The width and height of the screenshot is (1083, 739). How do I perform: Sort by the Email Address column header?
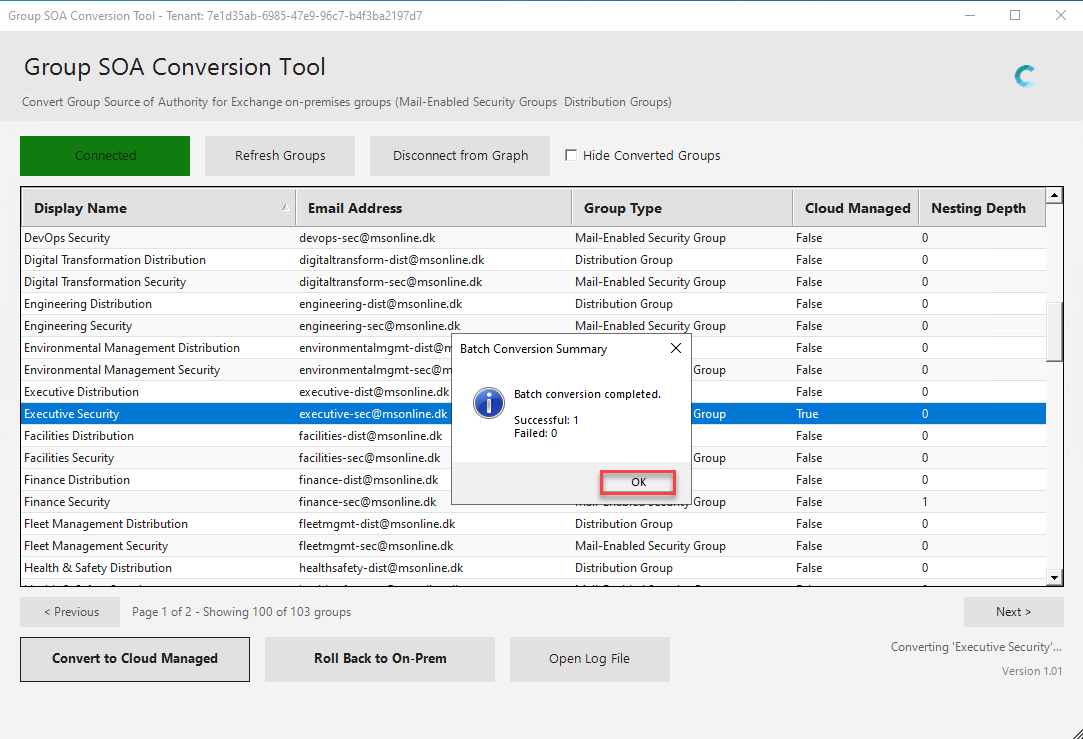click(433, 208)
